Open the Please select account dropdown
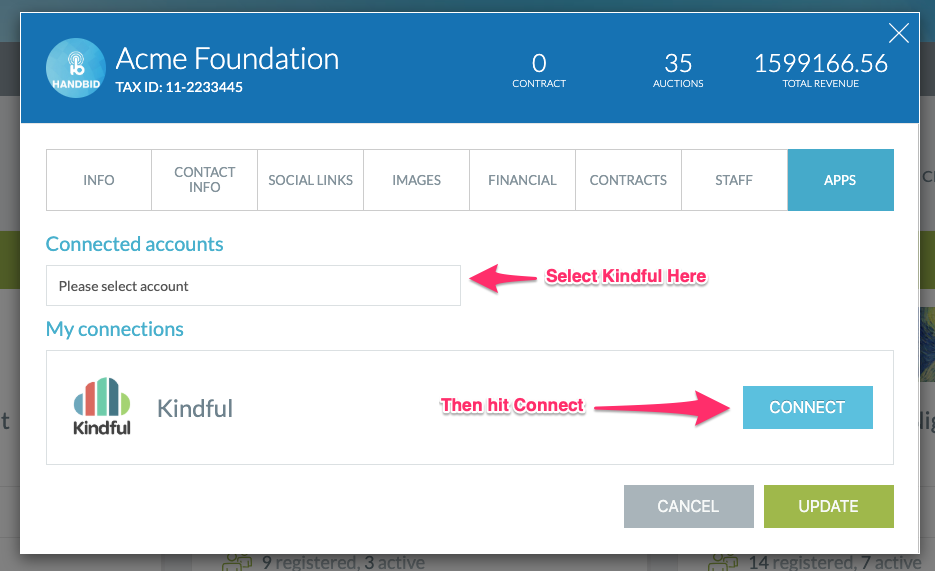 [253, 286]
